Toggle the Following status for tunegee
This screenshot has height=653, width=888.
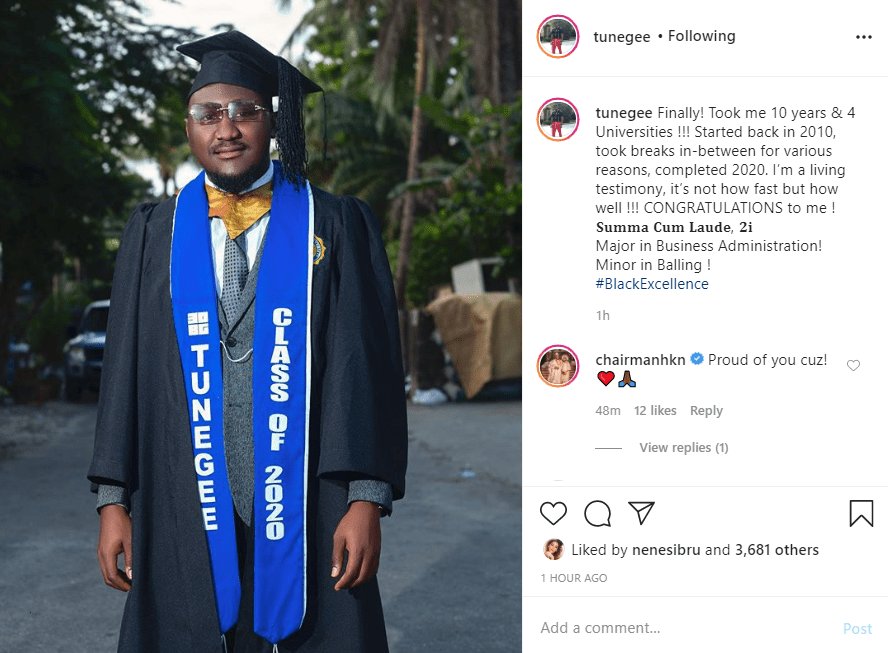pyautogui.click(x=701, y=36)
